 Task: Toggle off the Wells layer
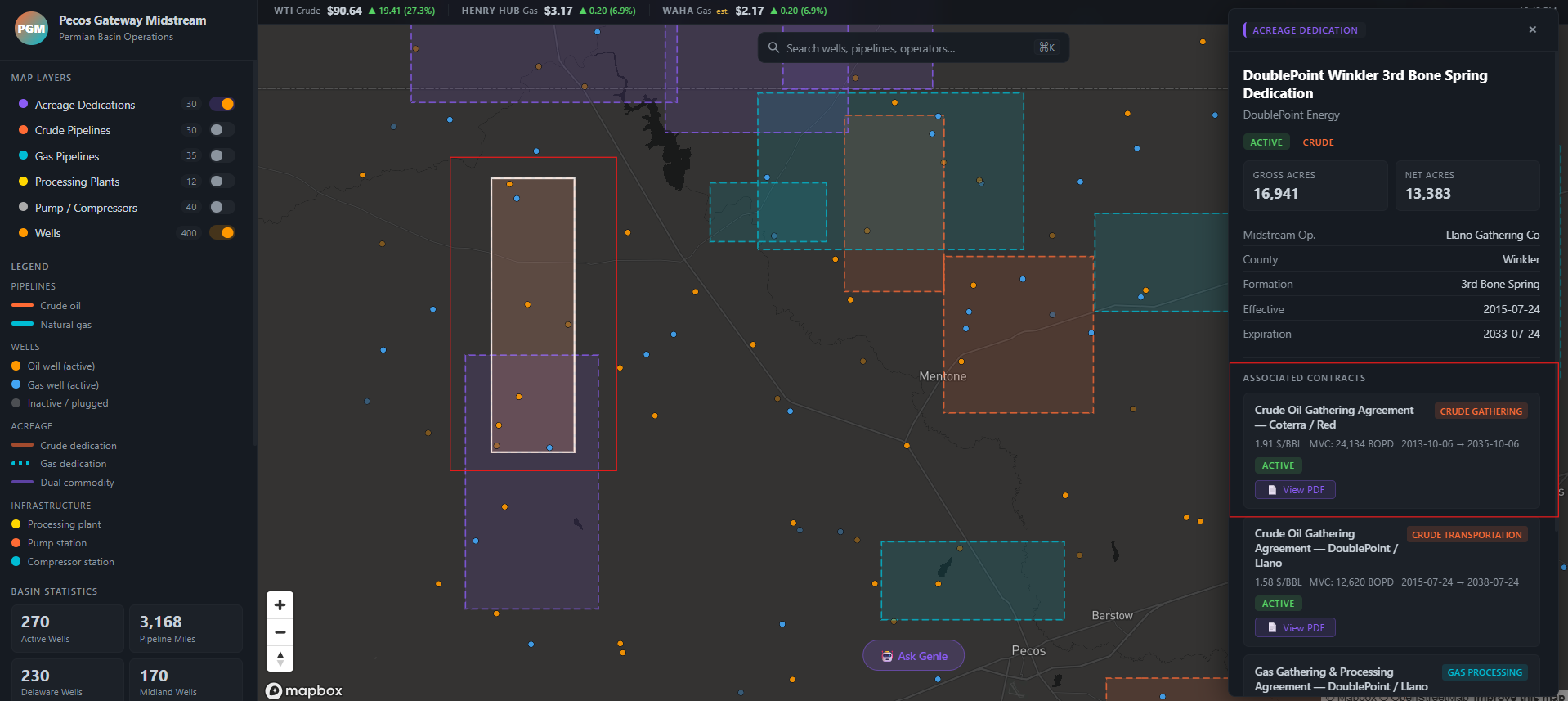pos(222,233)
